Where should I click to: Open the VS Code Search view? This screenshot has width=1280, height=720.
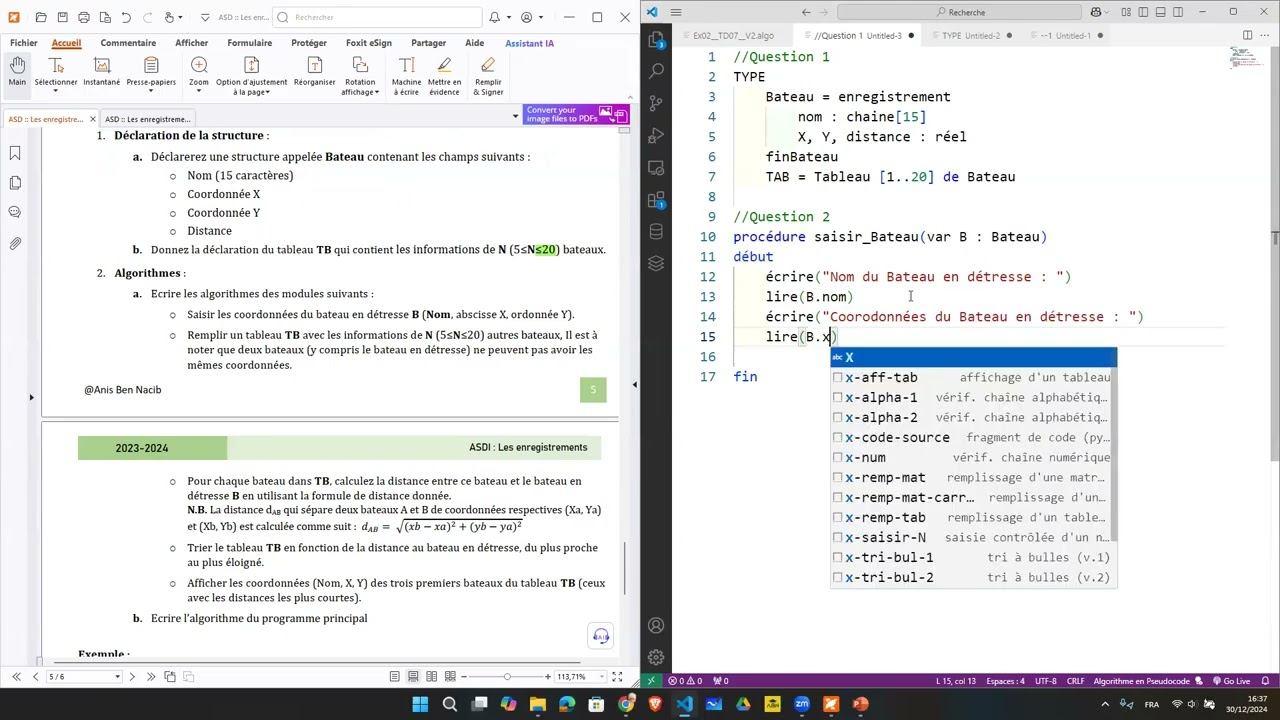(656, 72)
